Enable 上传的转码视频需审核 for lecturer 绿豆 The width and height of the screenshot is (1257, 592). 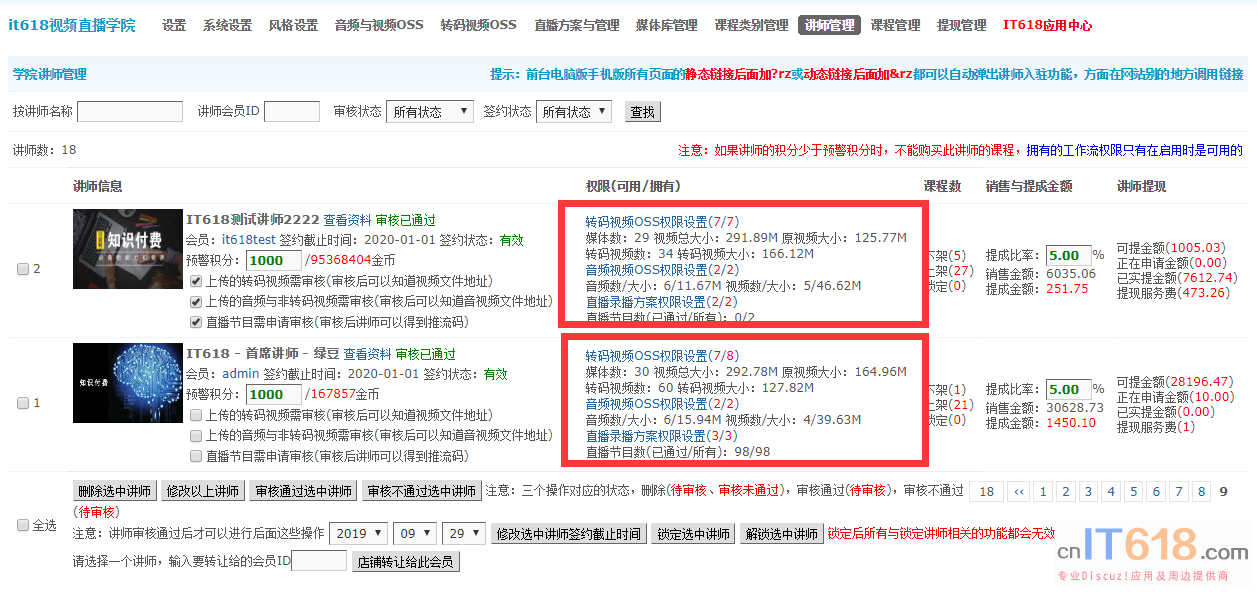197,414
